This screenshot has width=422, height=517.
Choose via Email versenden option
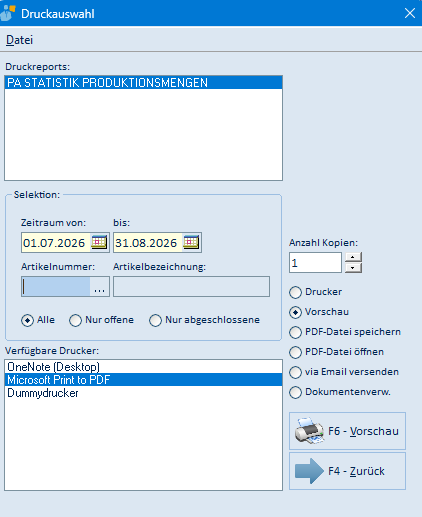(295, 372)
